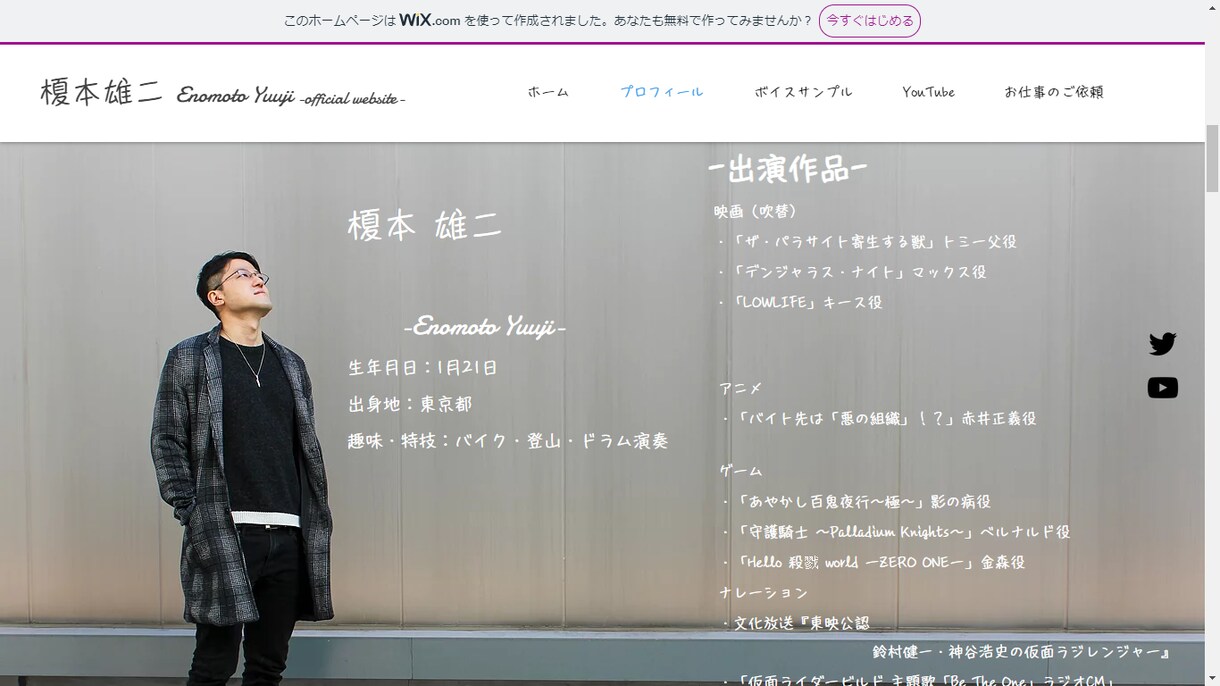
Task: Click the ザ・パラサイト寄生する獣 credit line
Action: pos(867,242)
